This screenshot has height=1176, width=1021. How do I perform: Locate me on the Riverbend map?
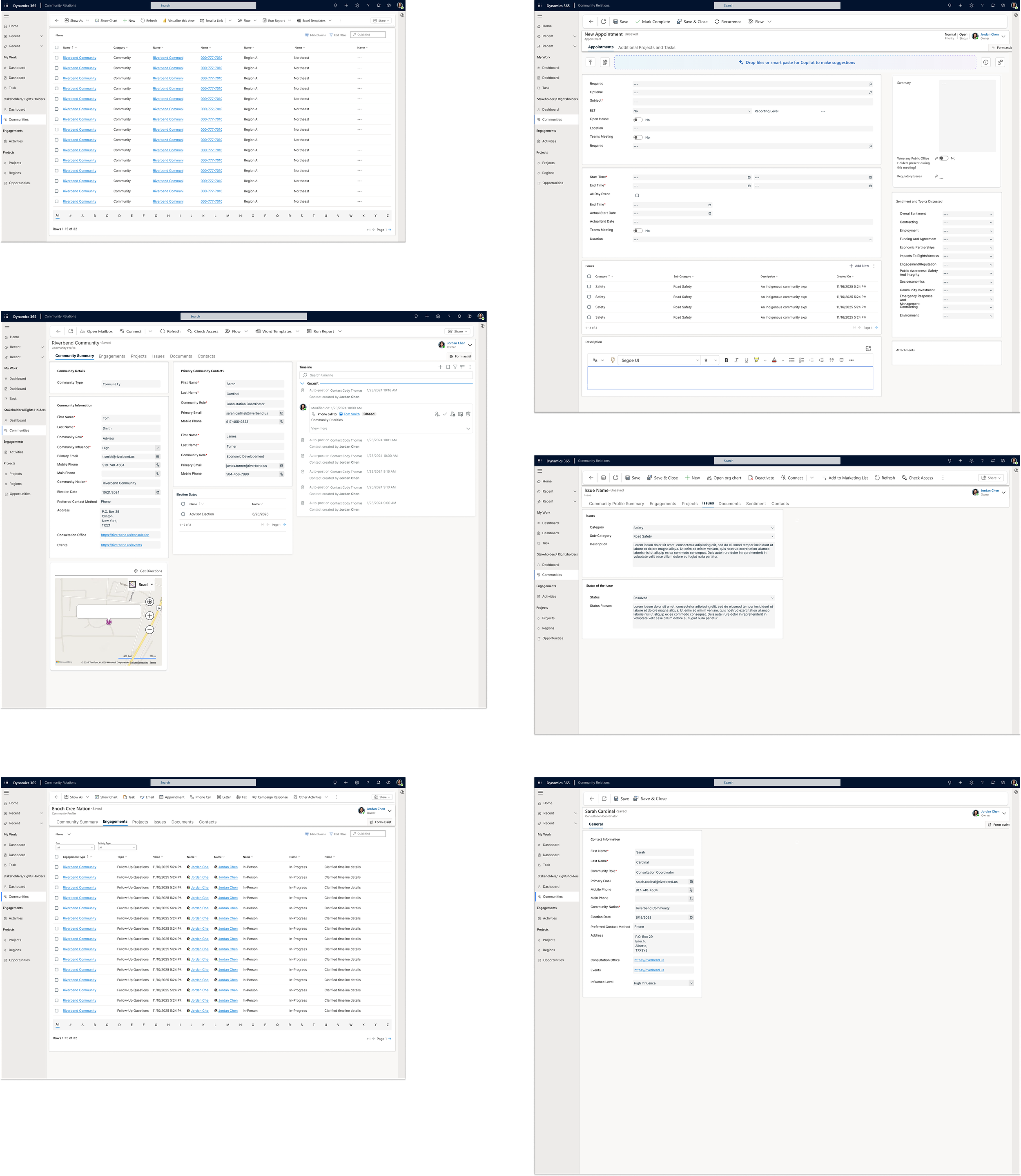149,602
